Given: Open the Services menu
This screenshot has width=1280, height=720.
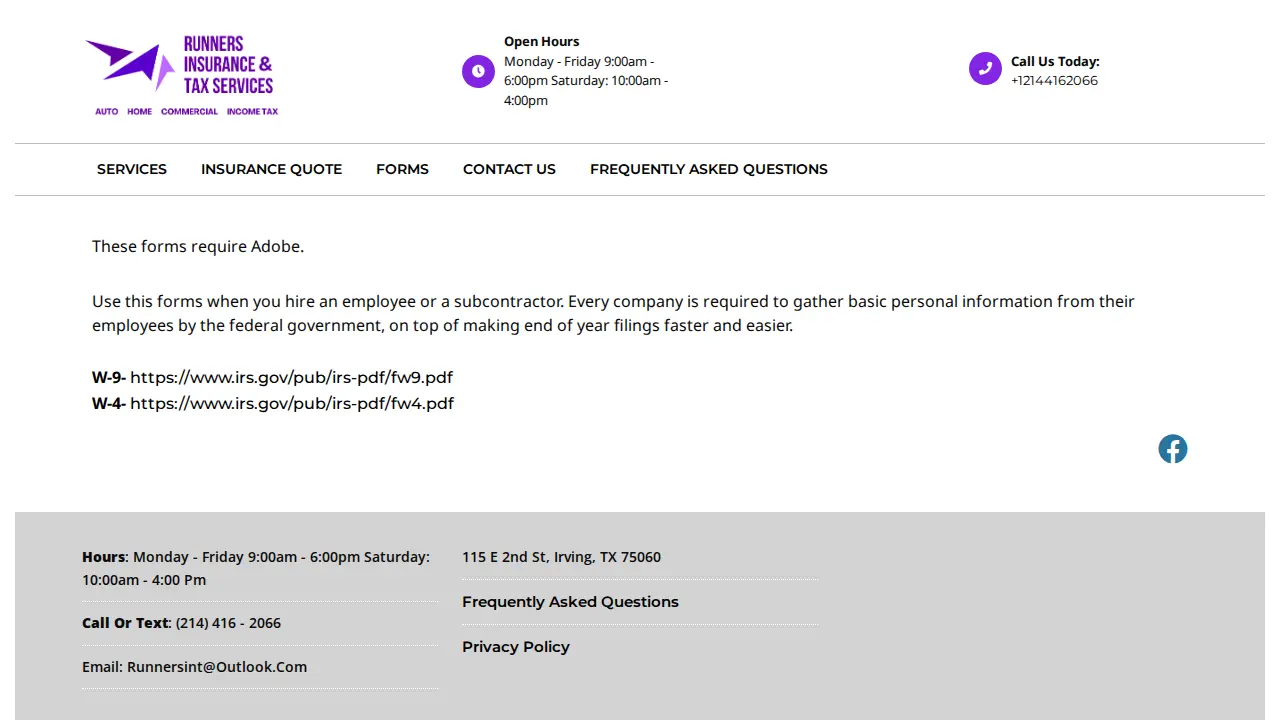Looking at the screenshot, I should click(132, 169).
